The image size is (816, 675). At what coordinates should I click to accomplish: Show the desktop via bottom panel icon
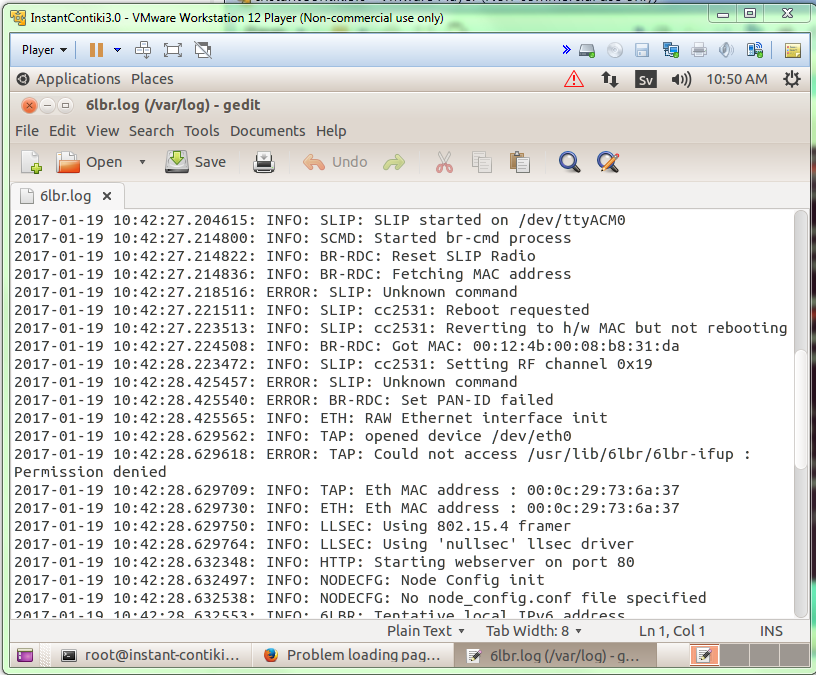click(x=24, y=655)
